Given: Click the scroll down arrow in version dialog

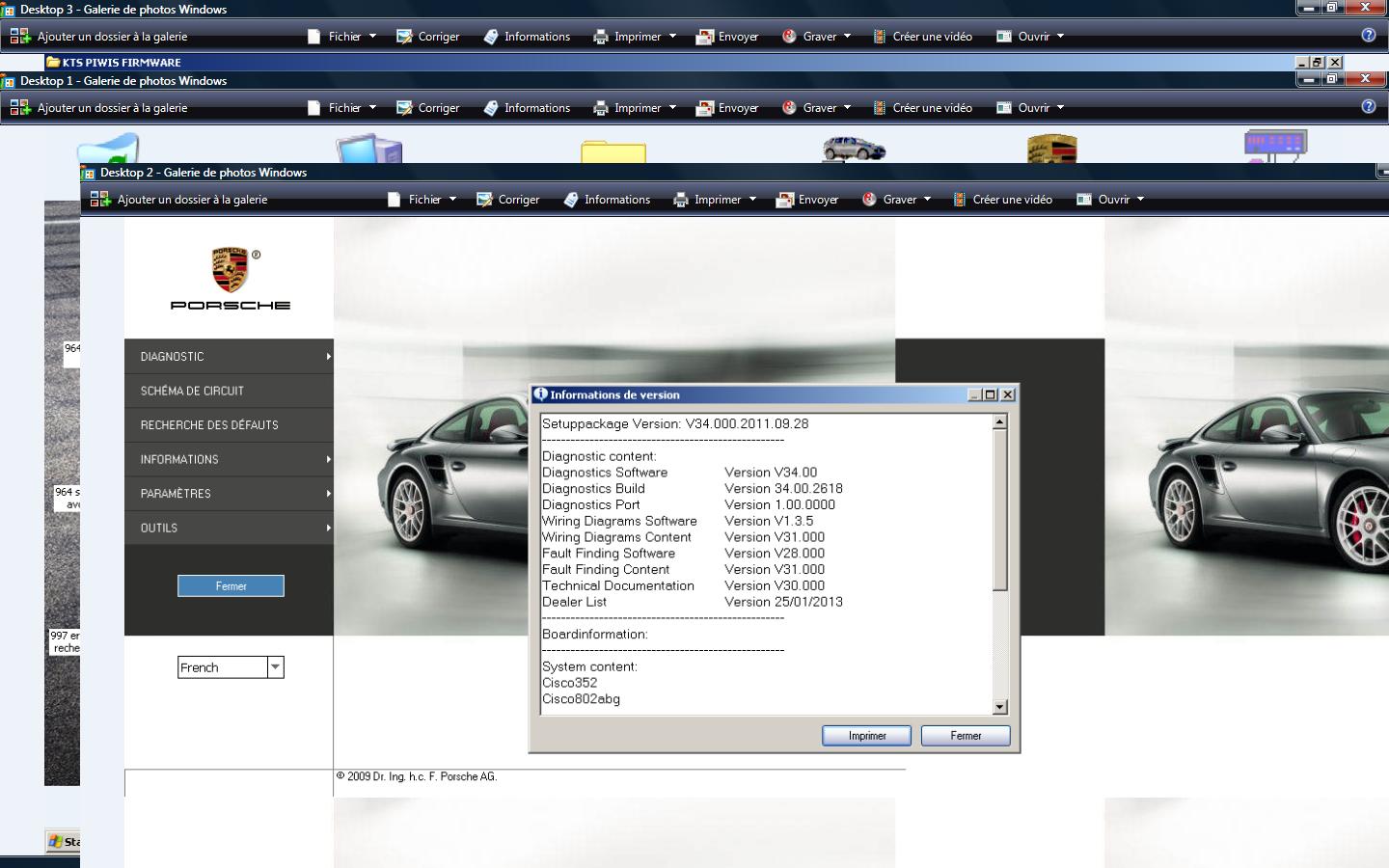Looking at the screenshot, I should coord(999,707).
